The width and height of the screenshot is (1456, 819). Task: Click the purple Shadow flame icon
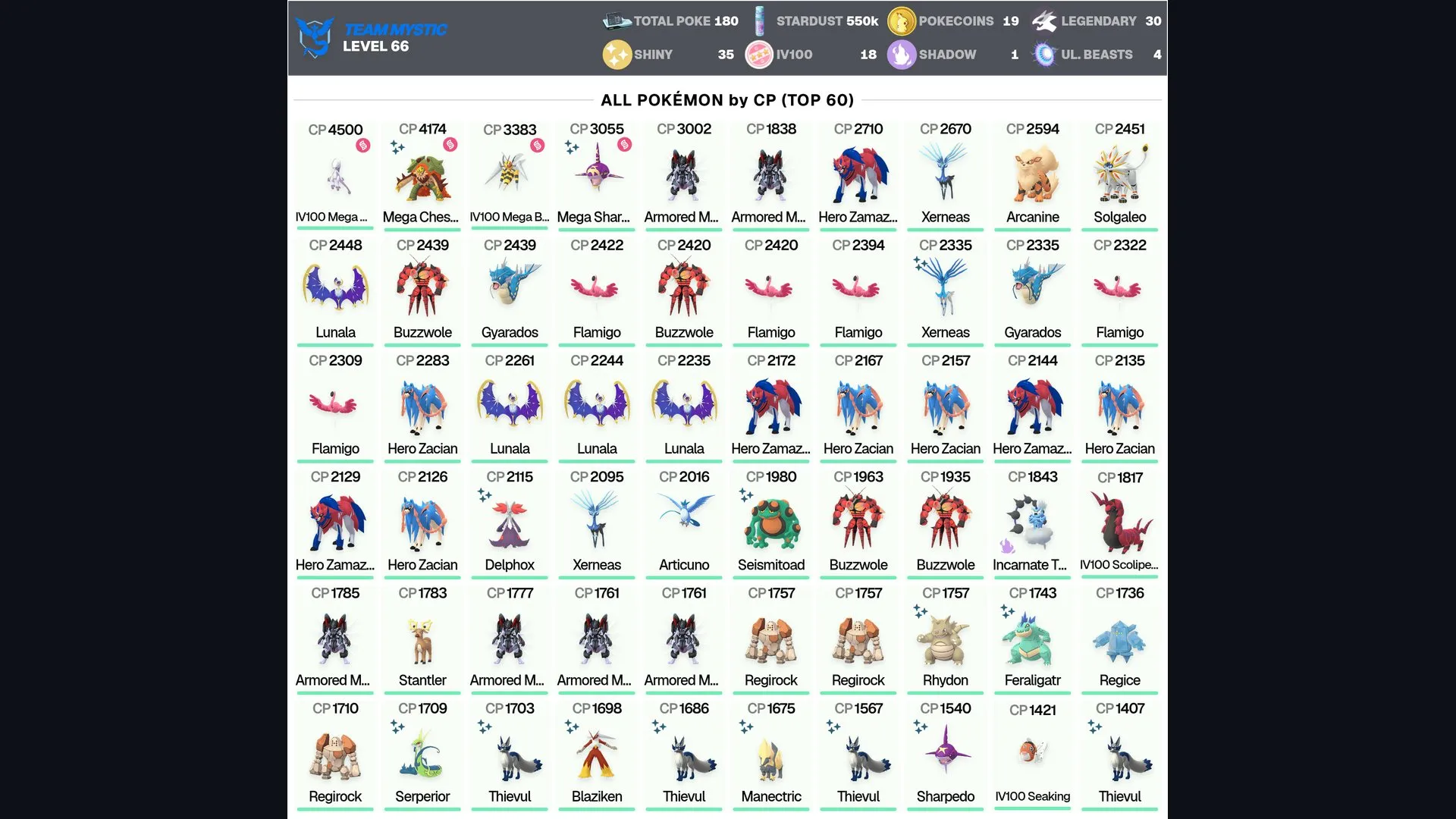coord(902,55)
